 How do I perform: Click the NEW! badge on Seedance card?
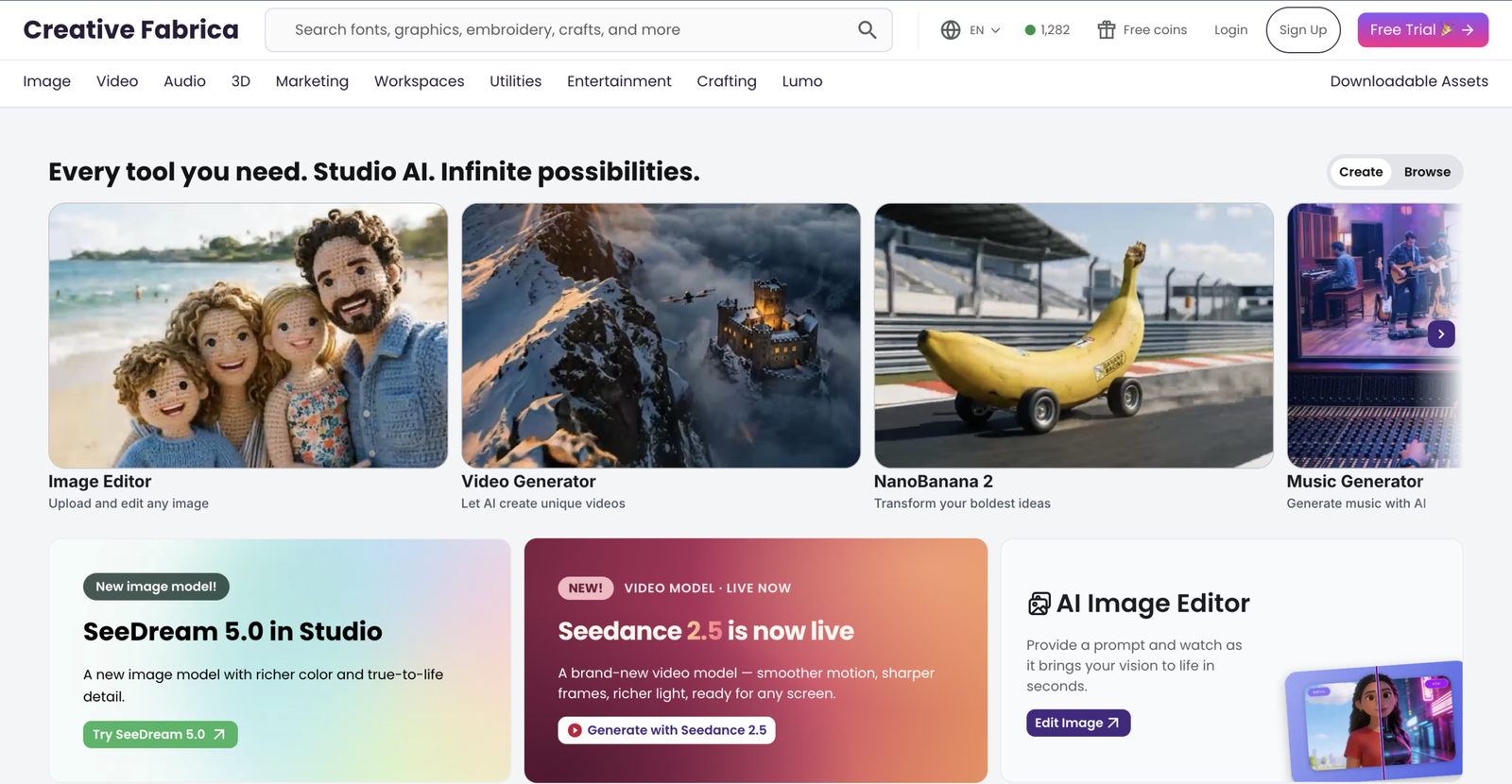pyautogui.click(x=586, y=588)
